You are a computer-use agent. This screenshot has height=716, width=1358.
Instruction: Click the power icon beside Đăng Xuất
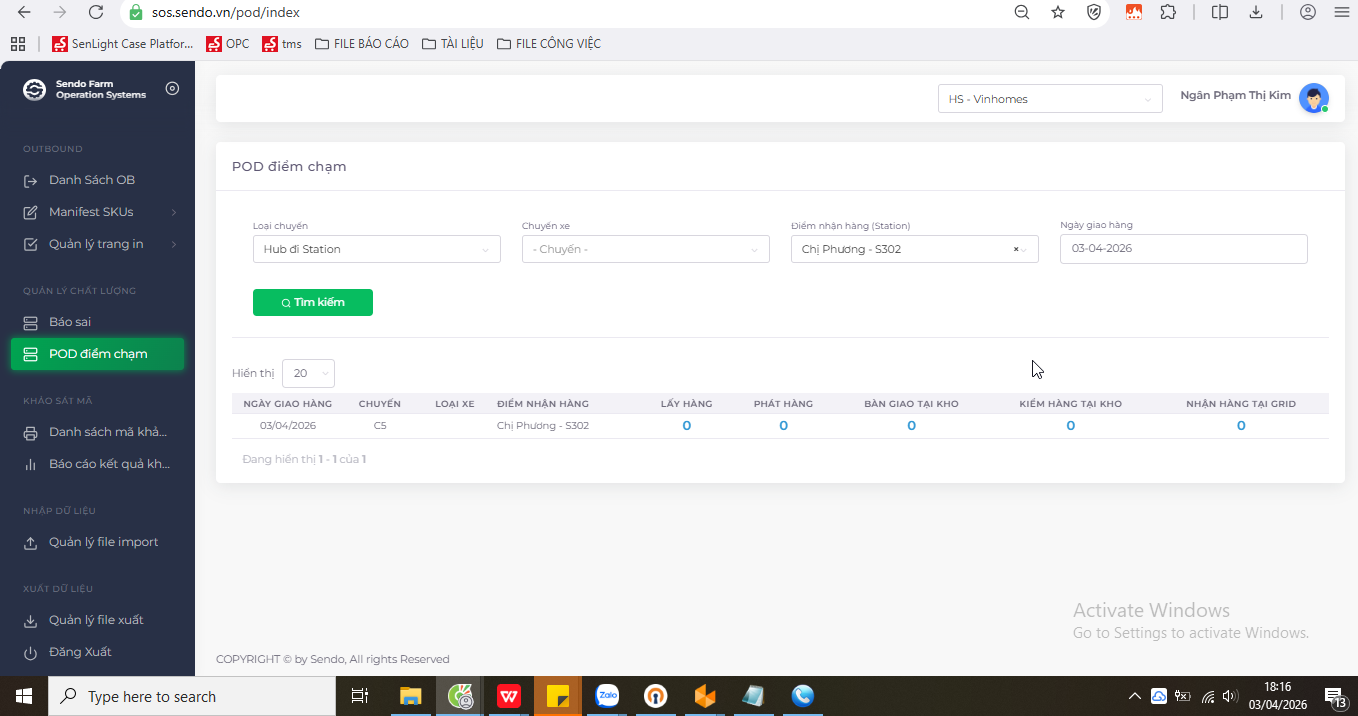30,652
